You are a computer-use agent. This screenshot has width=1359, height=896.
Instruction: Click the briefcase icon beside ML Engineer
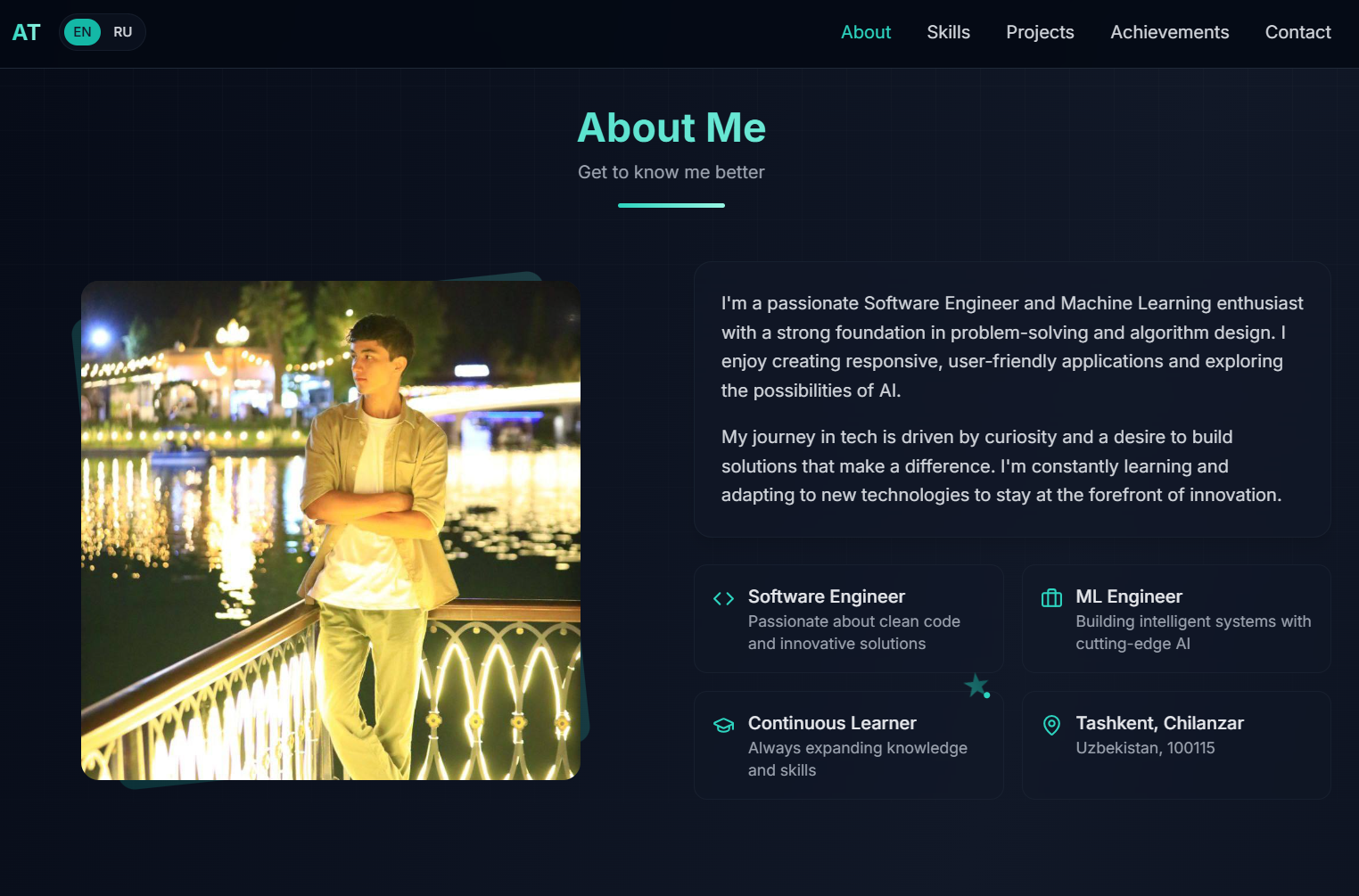pos(1051,598)
